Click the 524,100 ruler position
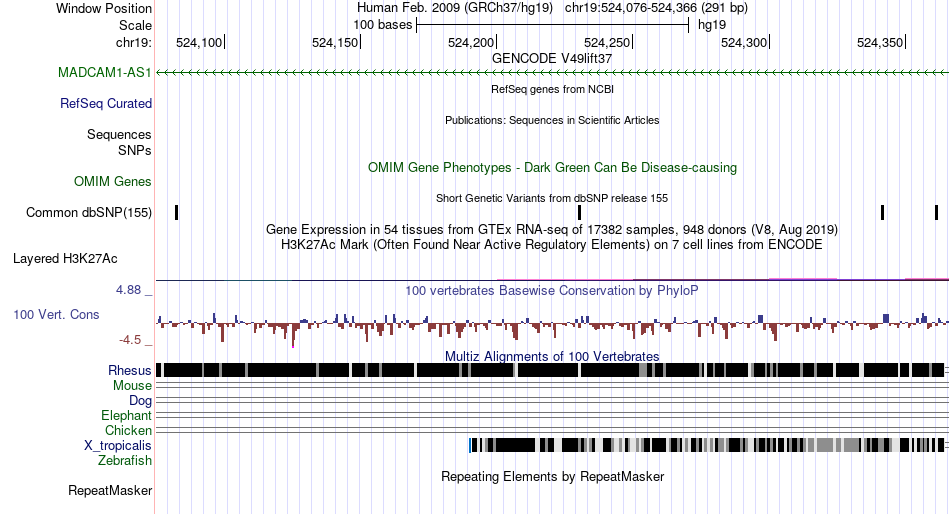The height and width of the screenshot is (514, 950). tap(199, 42)
